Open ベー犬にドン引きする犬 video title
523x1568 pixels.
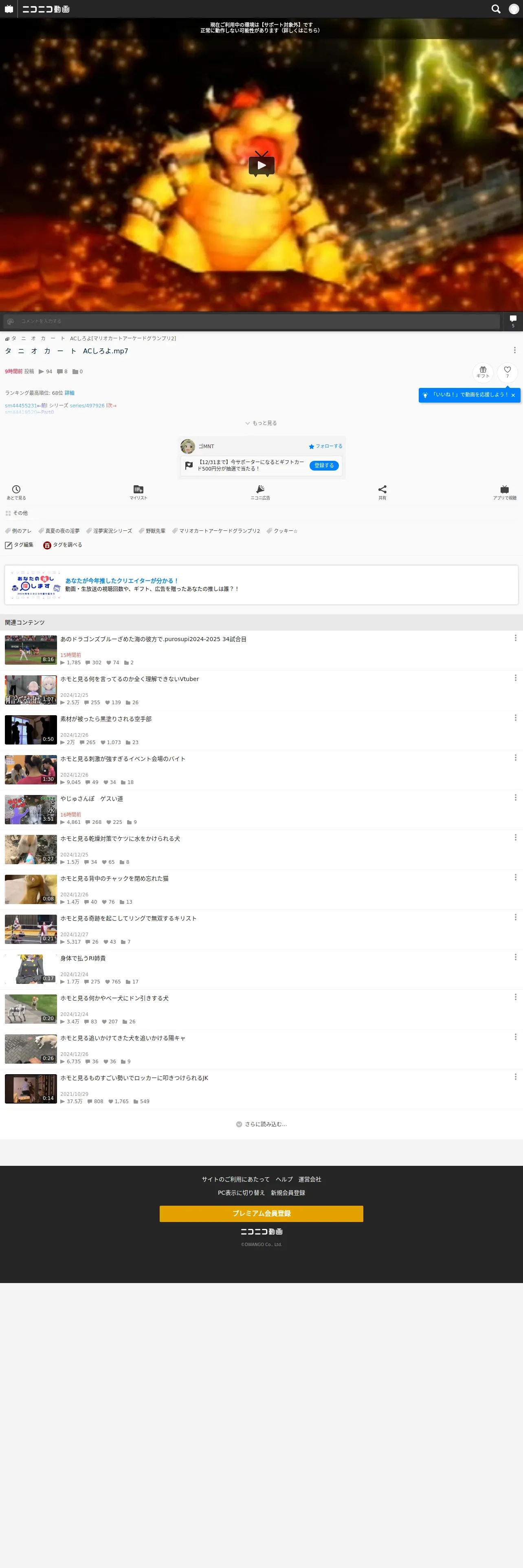114,998
